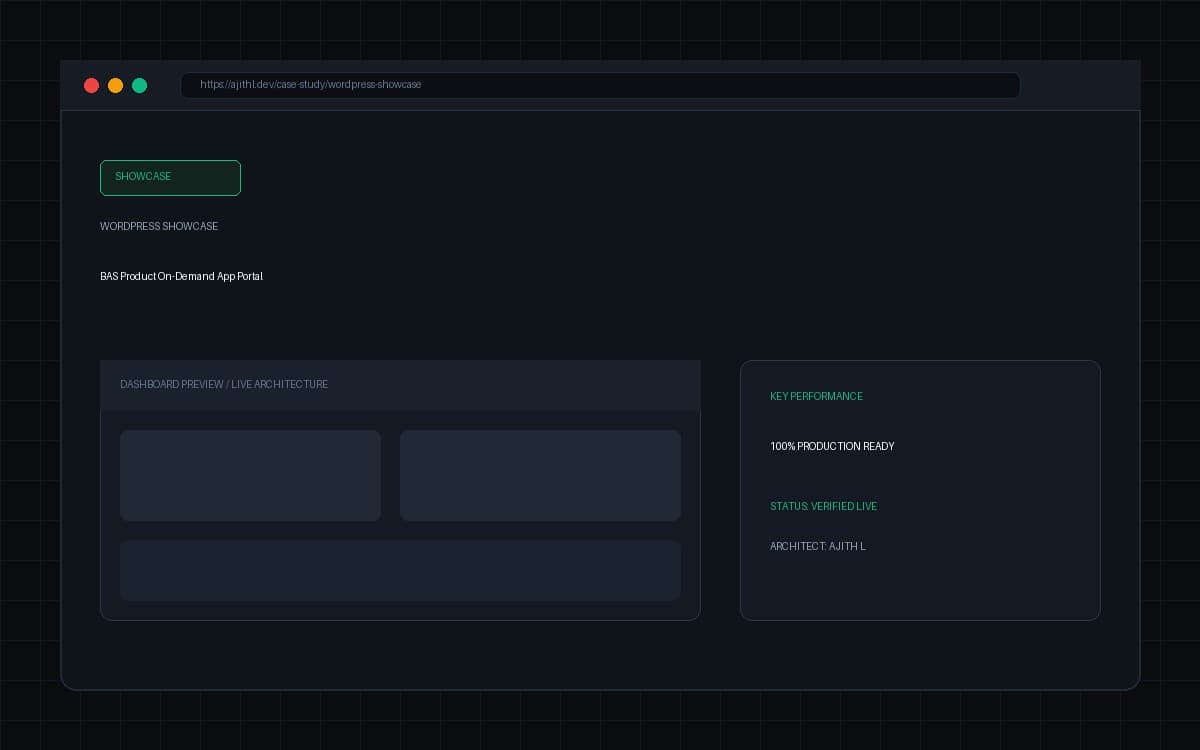Click the URL address bar
Viewport: 1200px width, 750px height.
600,85
